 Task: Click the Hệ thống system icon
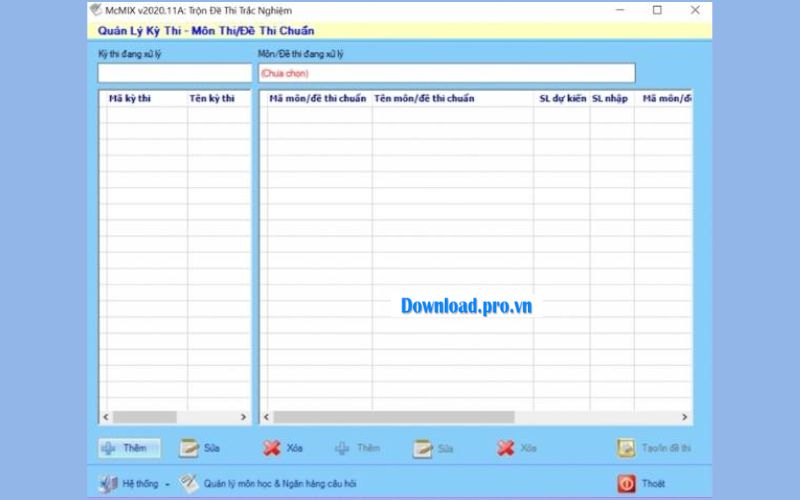(108, 484)
